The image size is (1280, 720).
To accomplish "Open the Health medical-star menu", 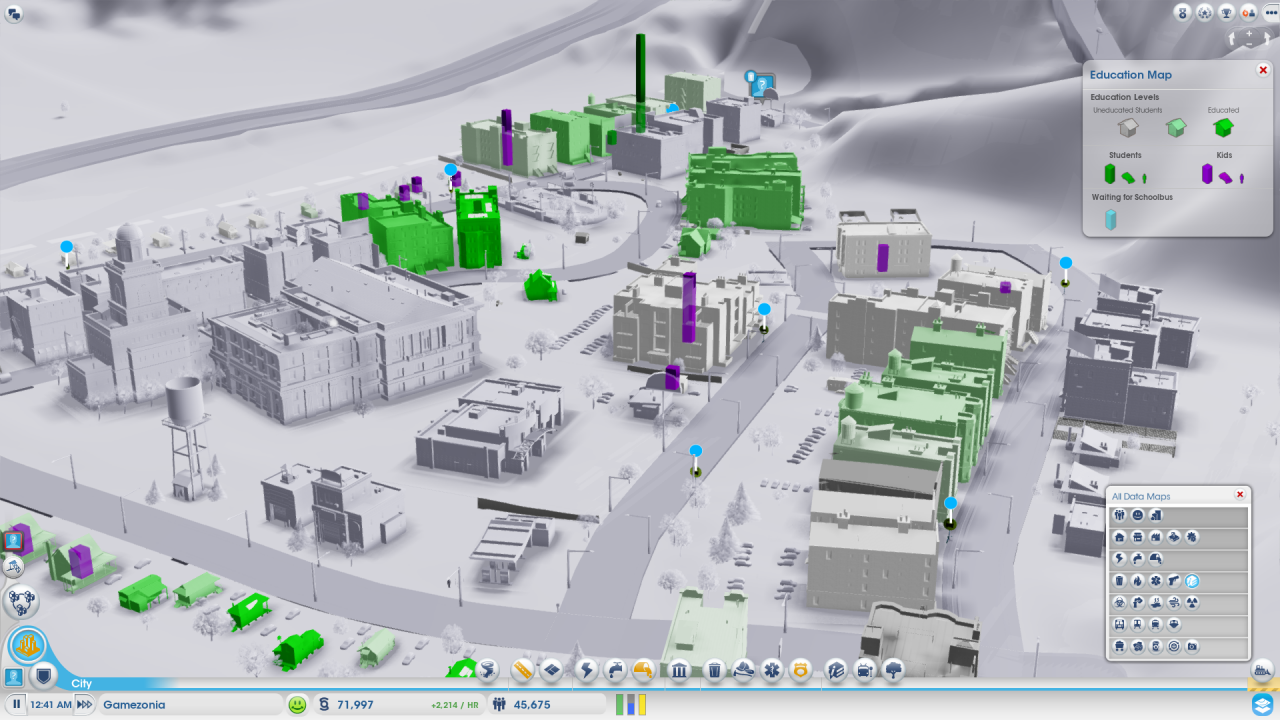I will click(772, 670).
